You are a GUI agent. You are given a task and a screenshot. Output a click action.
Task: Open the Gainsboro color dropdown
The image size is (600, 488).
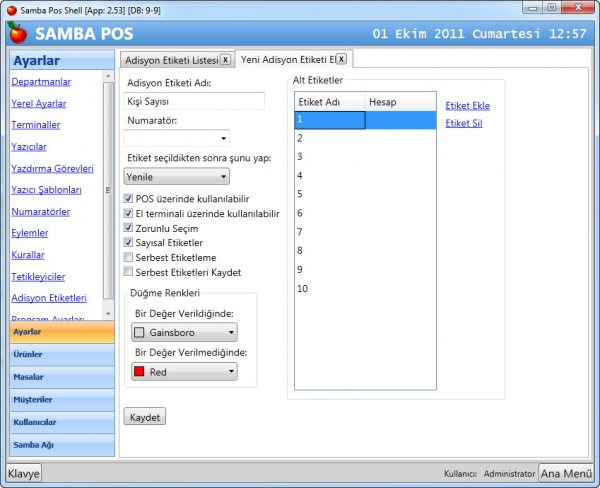click(x=184, y=332)
